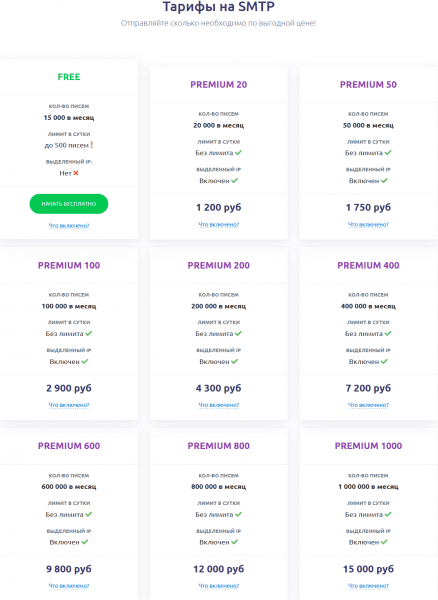Click the exclamation icon next to до 500 писем
Image resolution: width=438 pixels, height=600 pixels.
click(x=91, y=145)
